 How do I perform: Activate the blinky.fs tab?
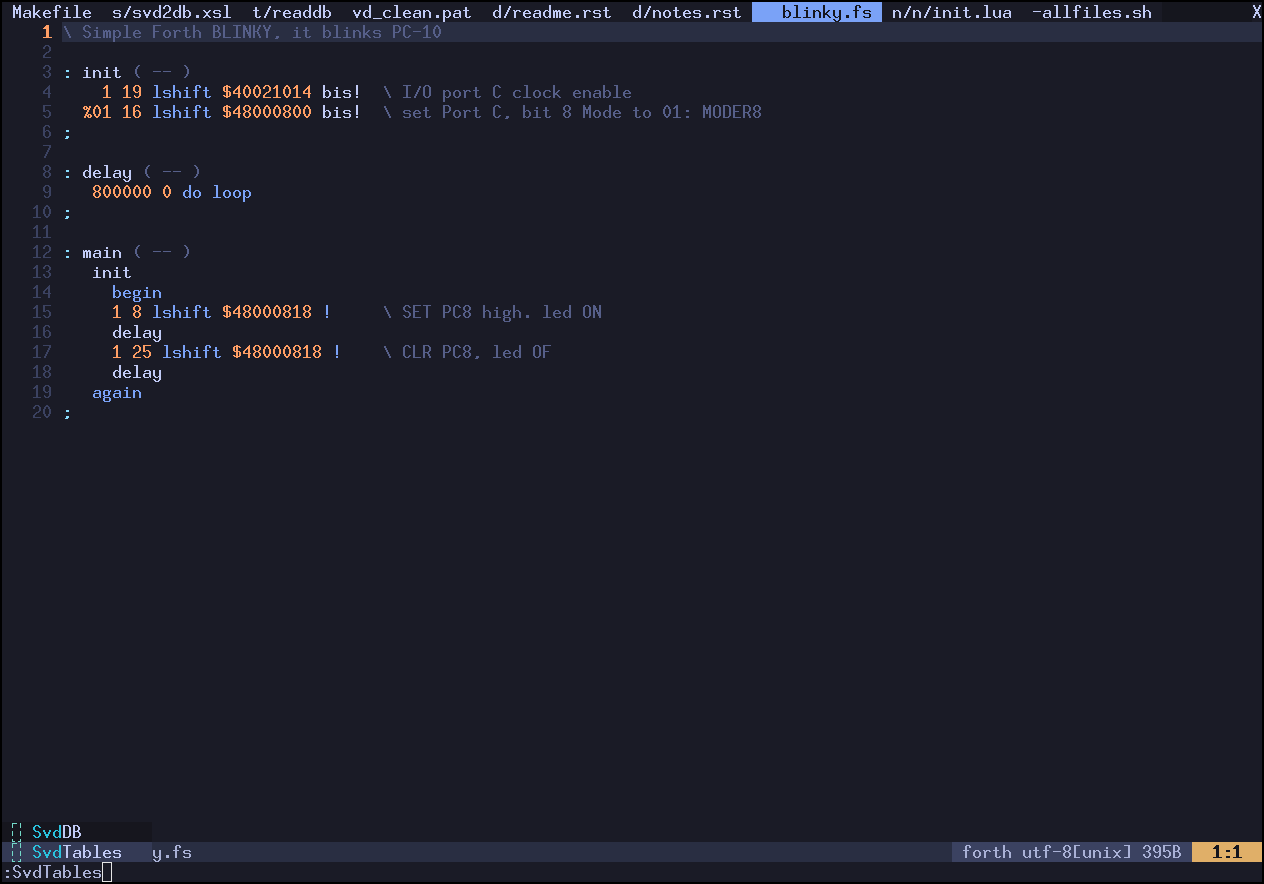coord(825,13)
